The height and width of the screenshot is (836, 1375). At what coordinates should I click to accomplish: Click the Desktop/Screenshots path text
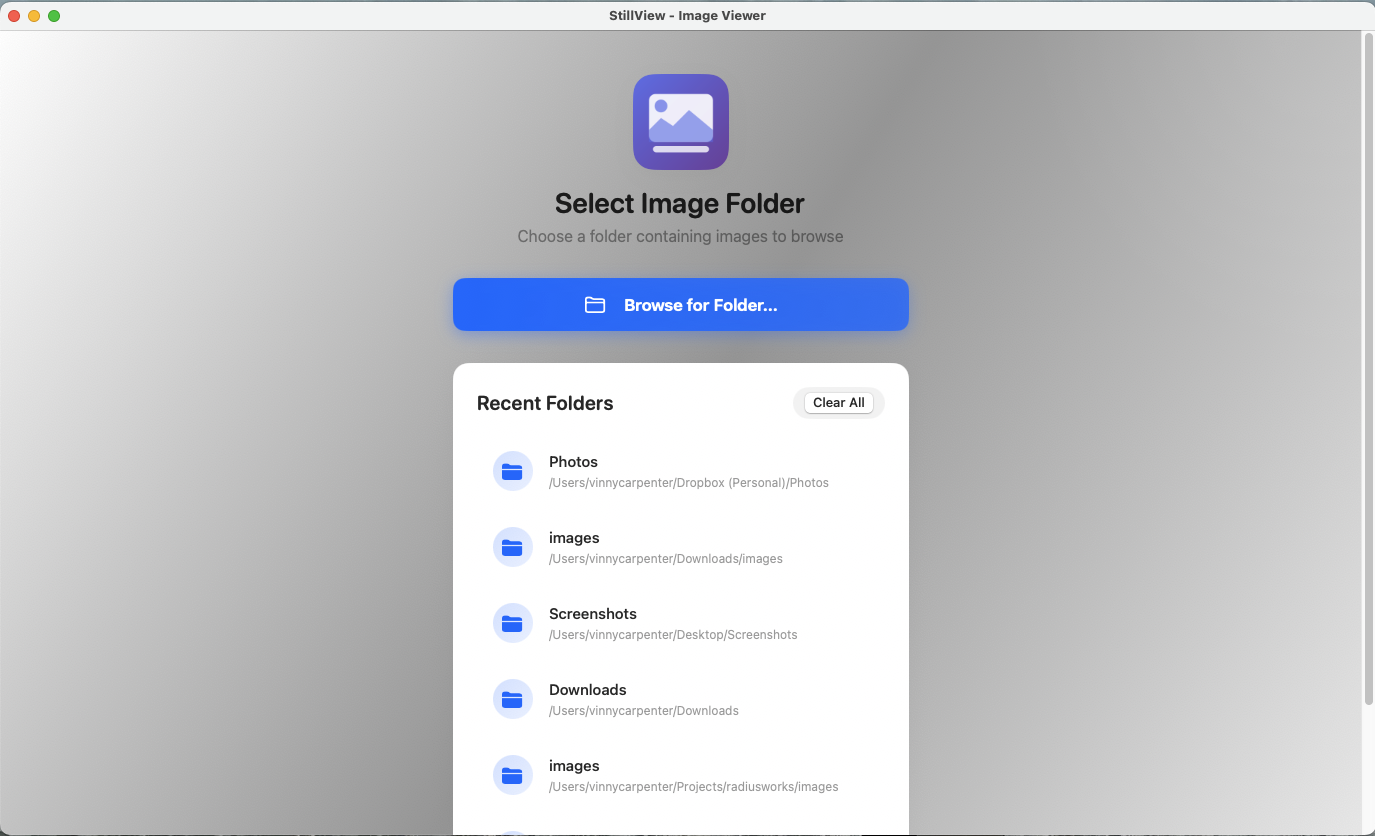point(672,635)
